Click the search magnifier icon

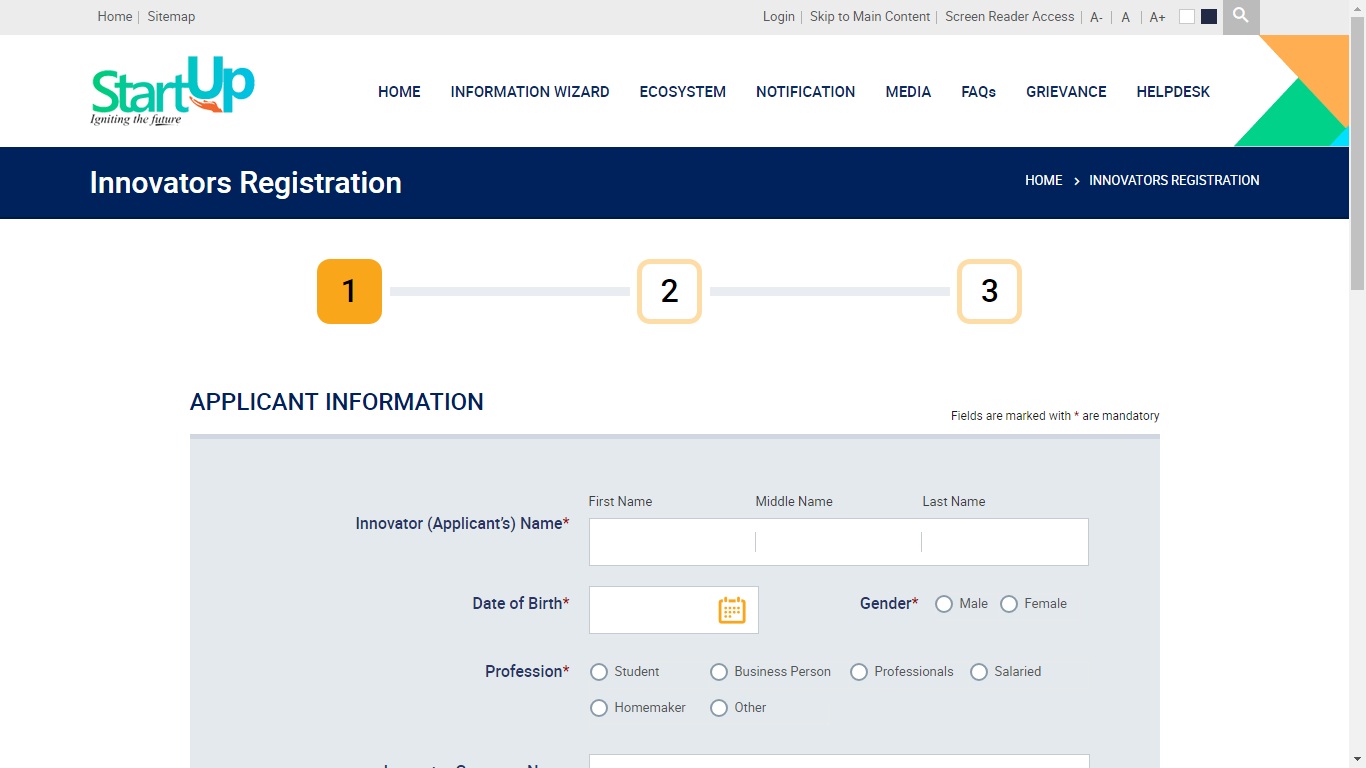(x=1240, y=16)
